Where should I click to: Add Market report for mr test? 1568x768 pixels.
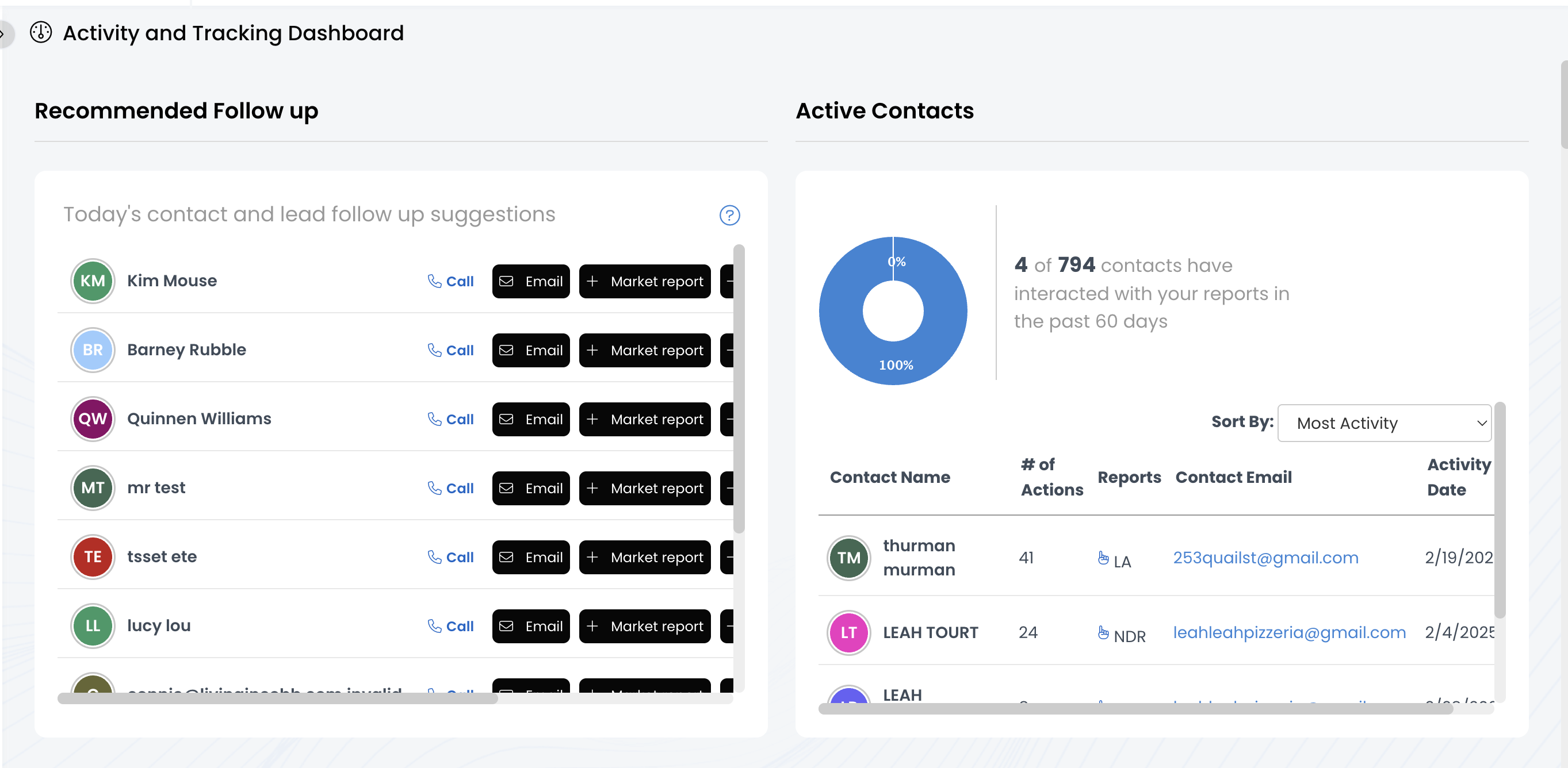click(x=644, y=488)
